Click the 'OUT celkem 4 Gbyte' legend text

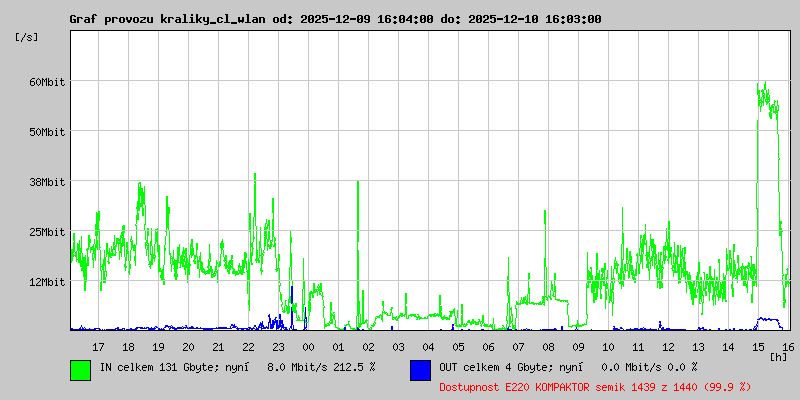click(x=497, y=367)
